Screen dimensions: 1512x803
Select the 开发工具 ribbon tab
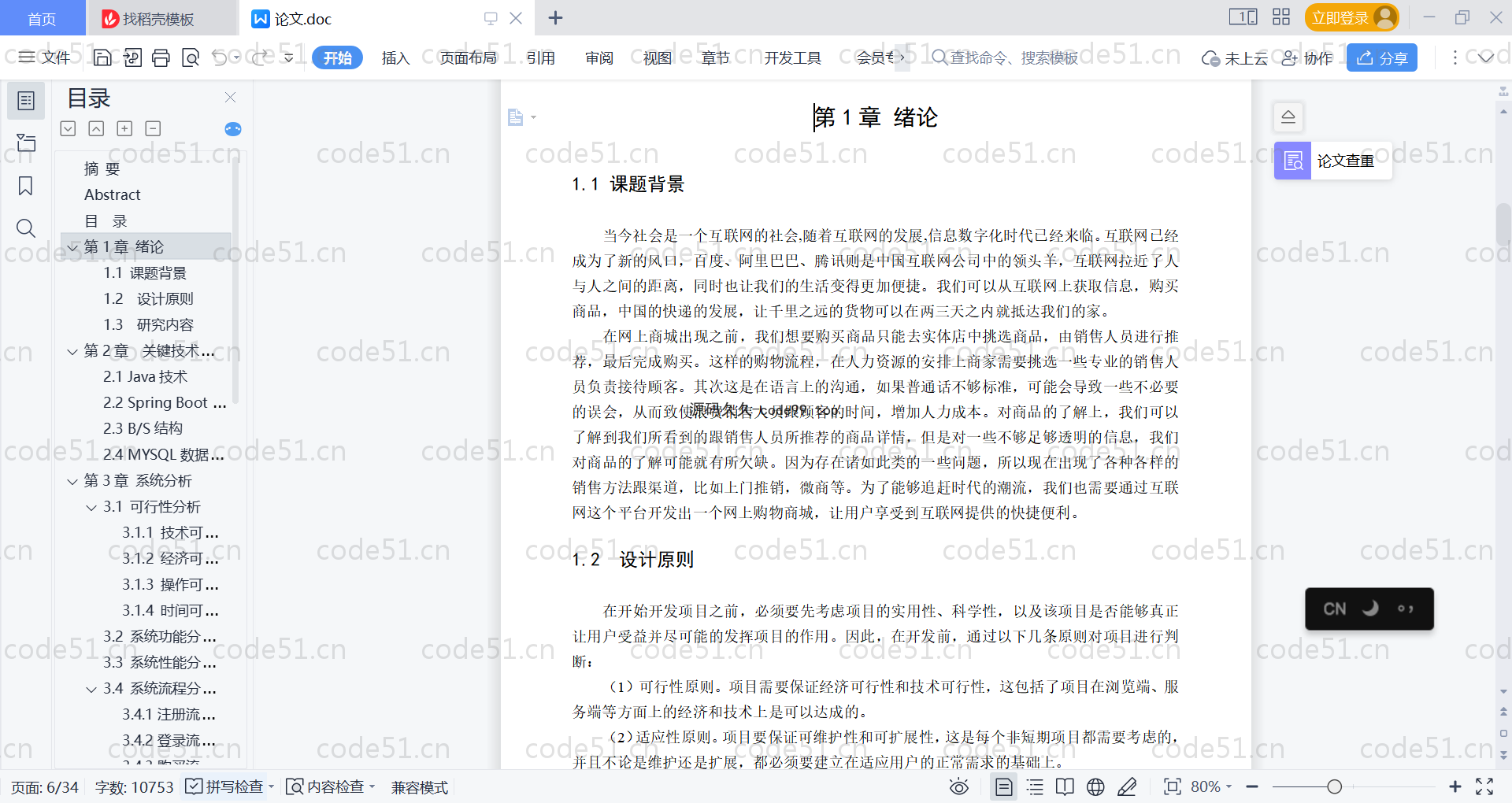(x=792, y=57)
